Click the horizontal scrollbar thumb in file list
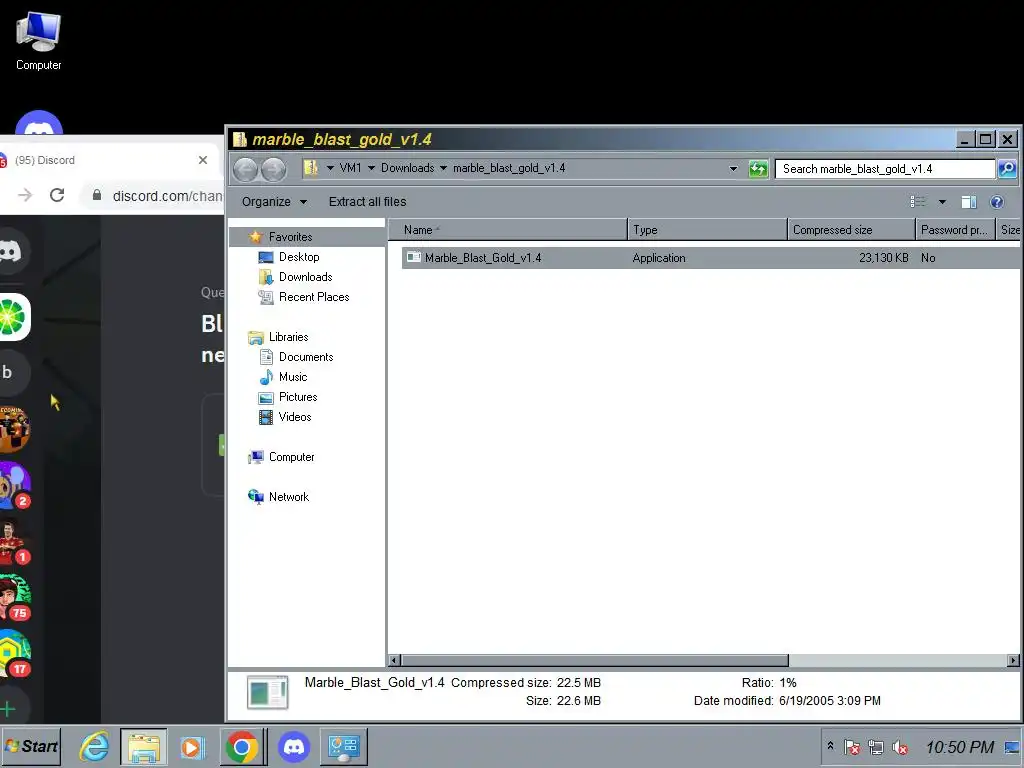Screen dimensions: 1024x768 coord(595,660)
